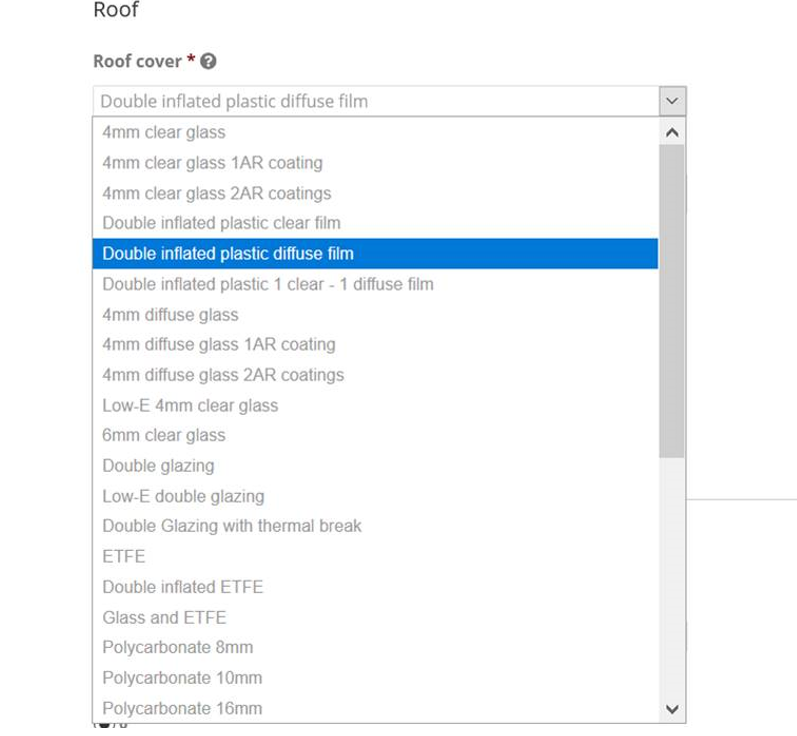797x736 pixels.
Task: Select Double inflated ETFE option
Action: tap(375, 587)
